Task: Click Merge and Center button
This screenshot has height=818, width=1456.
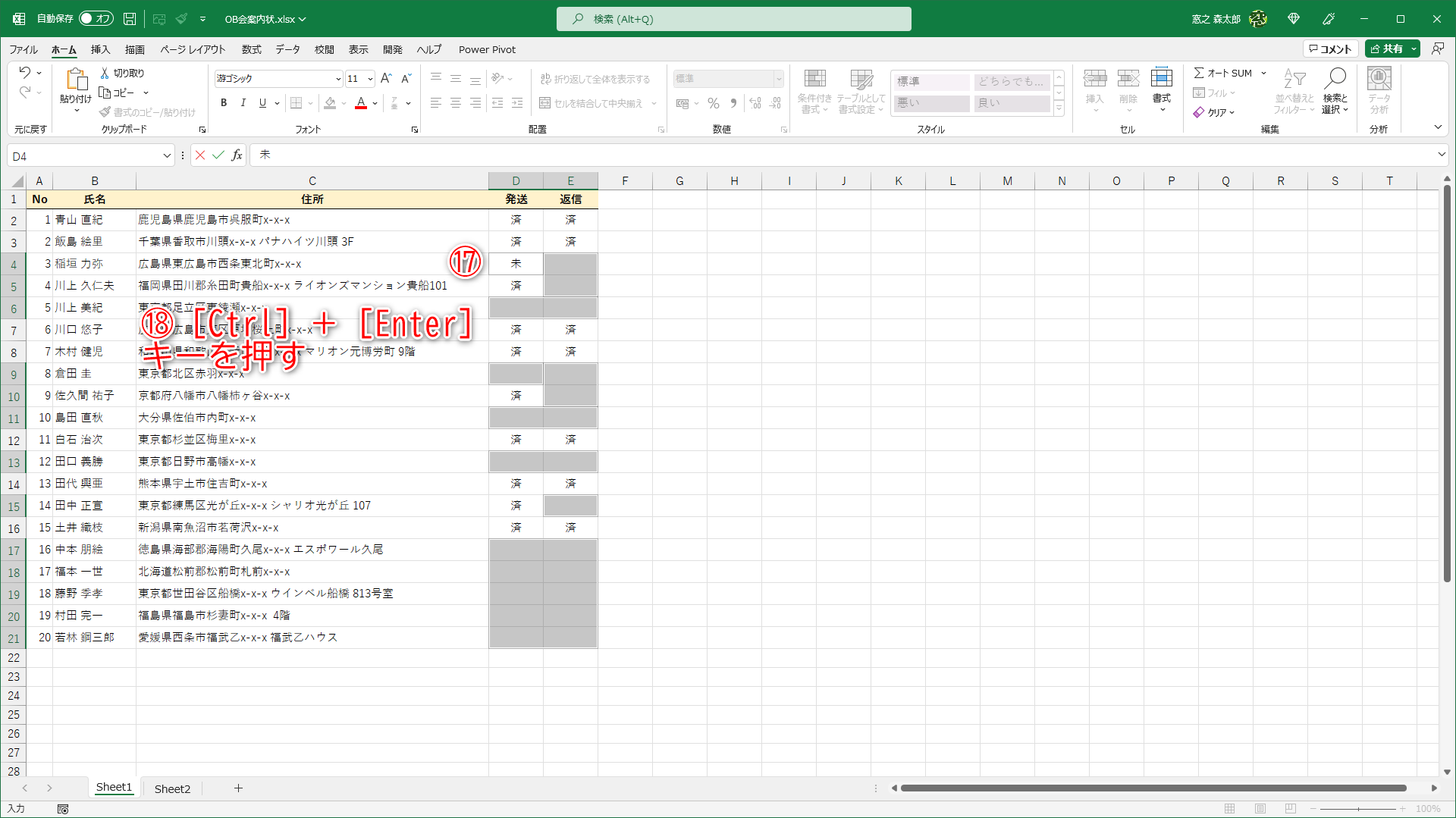Action: point(591,103)
